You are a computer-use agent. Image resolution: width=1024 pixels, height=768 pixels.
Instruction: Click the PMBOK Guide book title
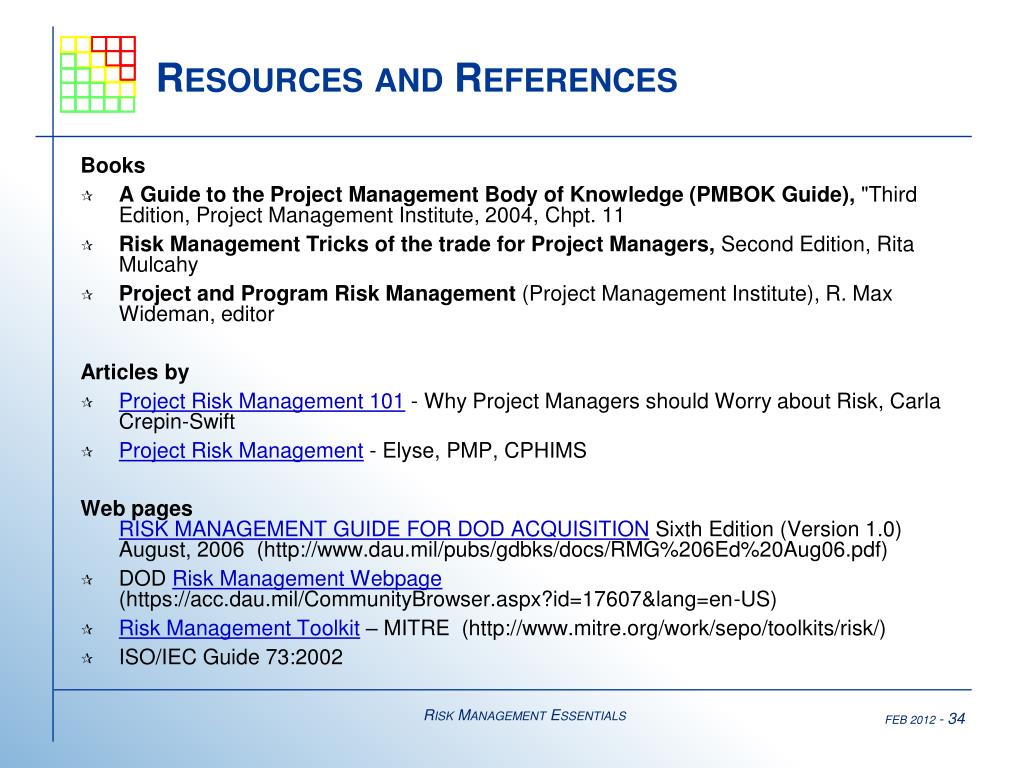tap(487, 195)
